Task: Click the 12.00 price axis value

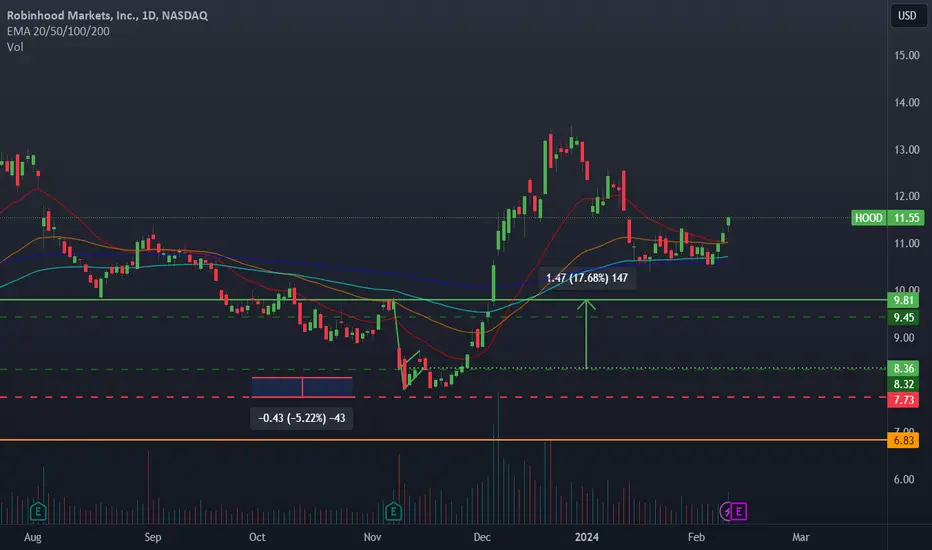Action: click(906, 196)
